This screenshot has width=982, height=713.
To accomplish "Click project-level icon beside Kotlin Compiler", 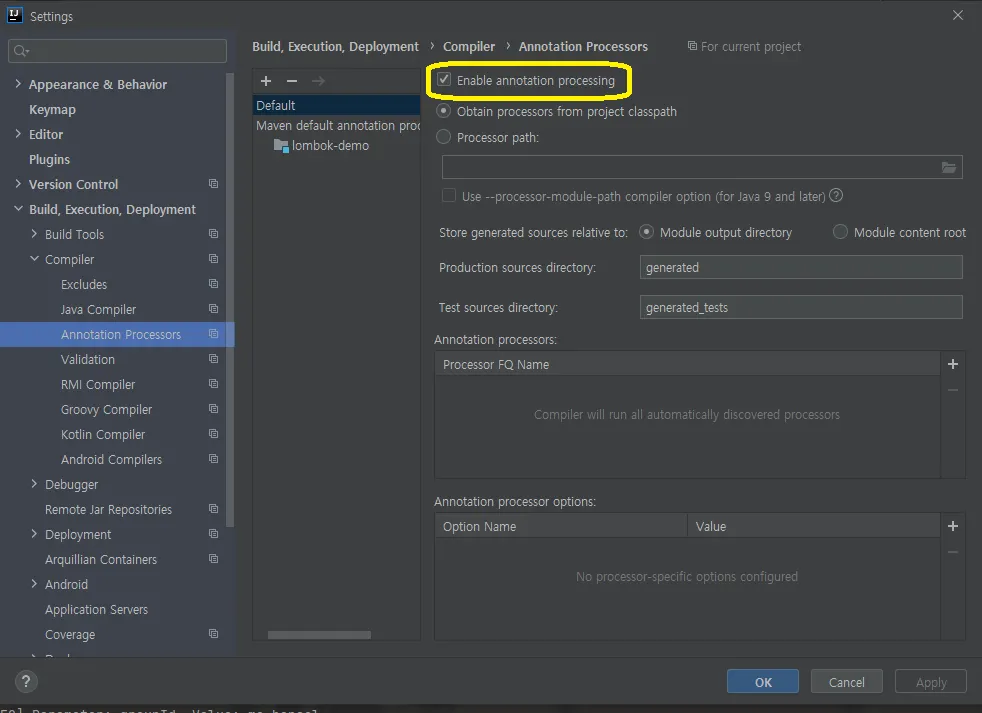I will [x=214, y=434].
